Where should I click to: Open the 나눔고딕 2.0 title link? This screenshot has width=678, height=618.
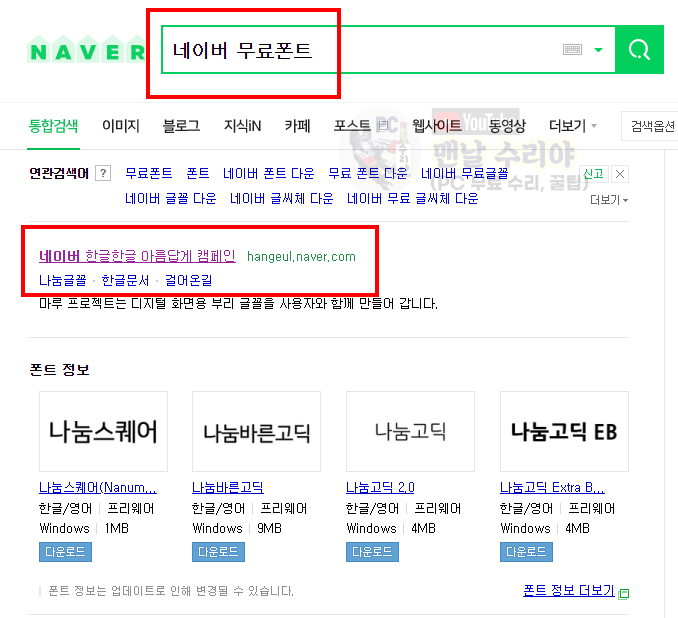coord(380,488)
